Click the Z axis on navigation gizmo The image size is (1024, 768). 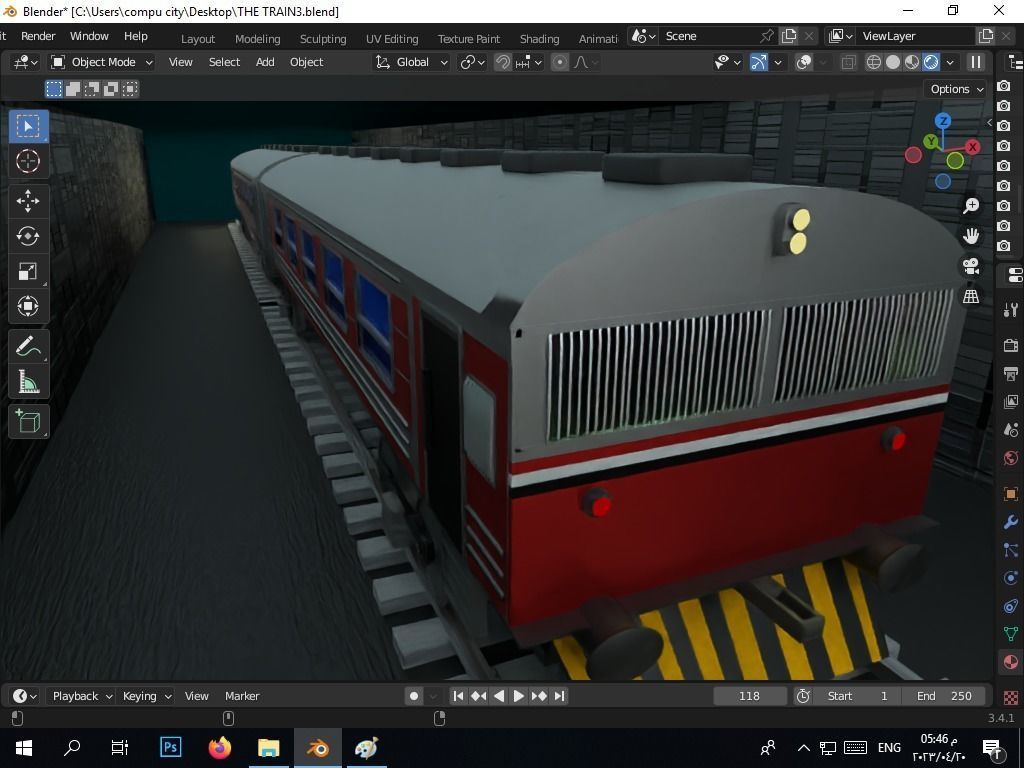click(x=942, y=121)
